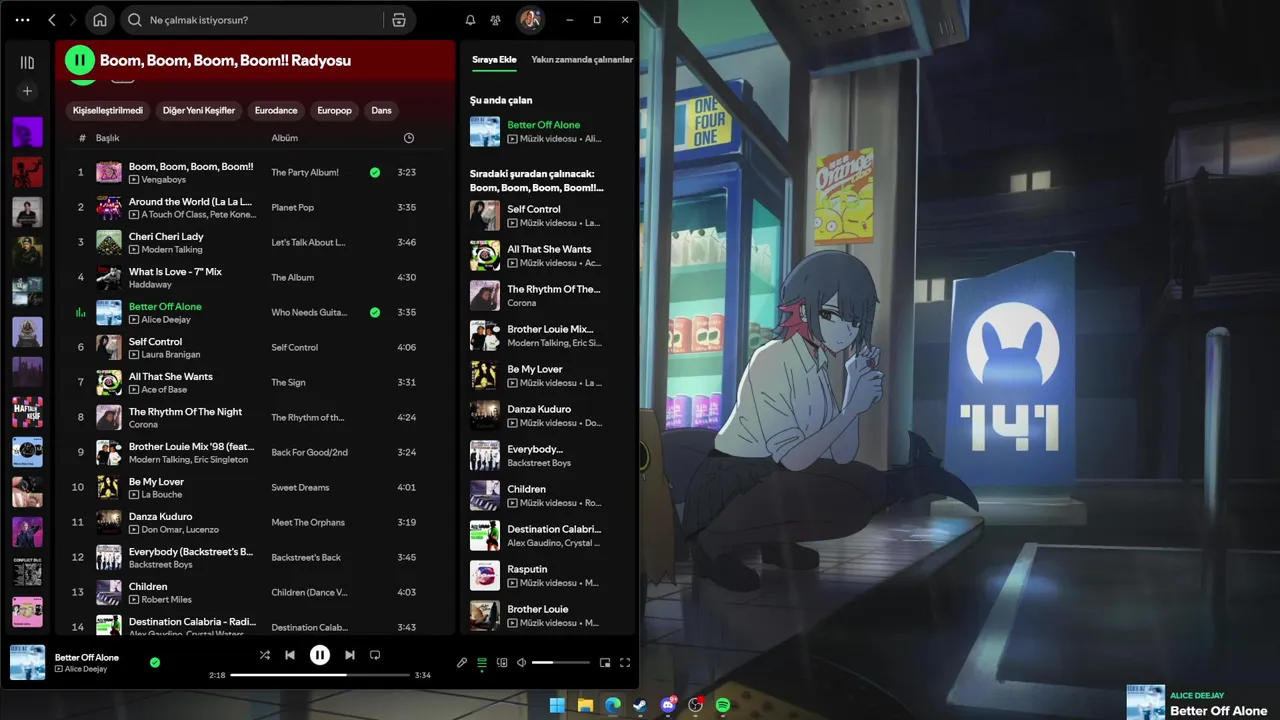The height and width of the screenshot is (720, 1280).
Task: Click 'Rasputin' in the queue panel
Action: (527, 569)
